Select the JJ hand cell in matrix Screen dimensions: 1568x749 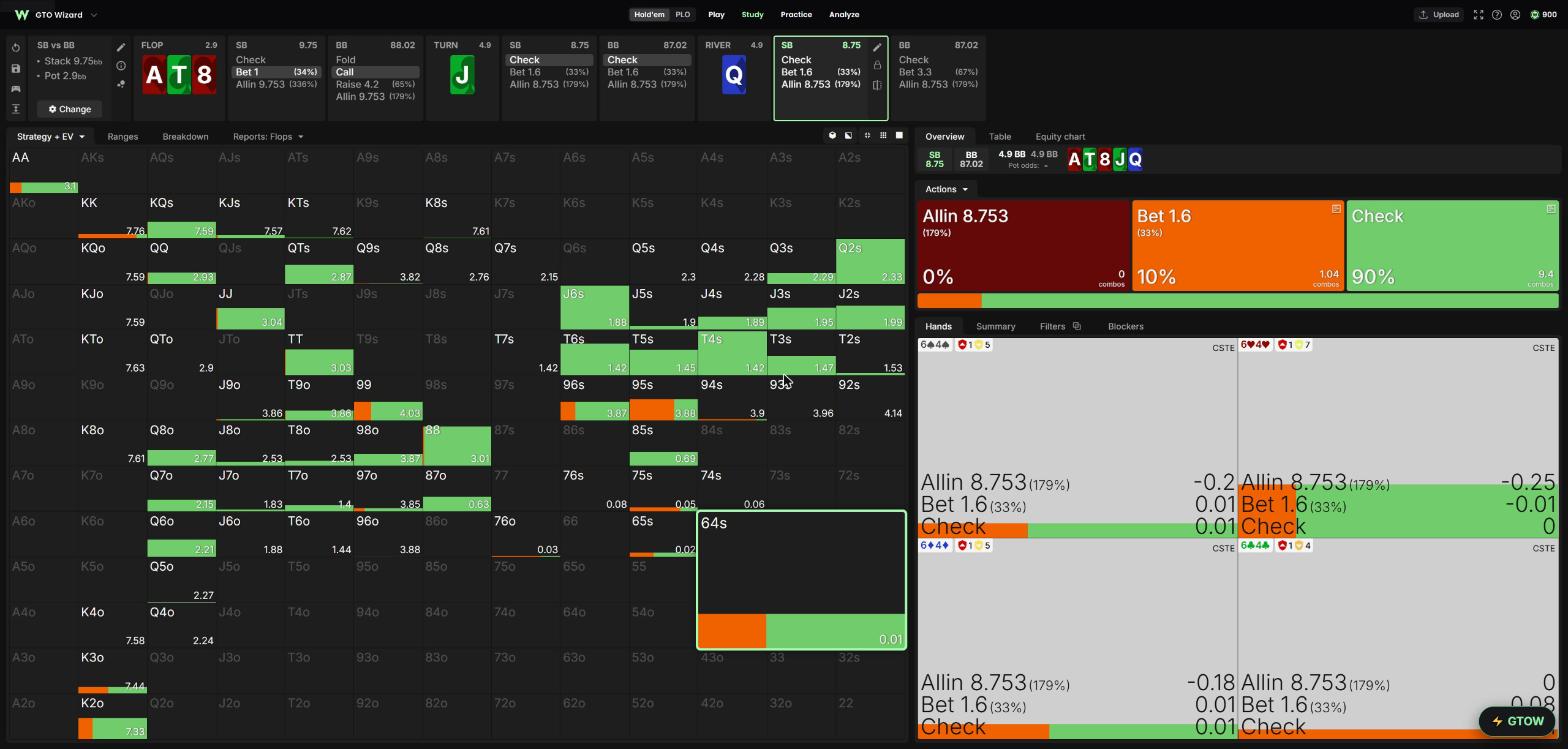pos(251,308)
